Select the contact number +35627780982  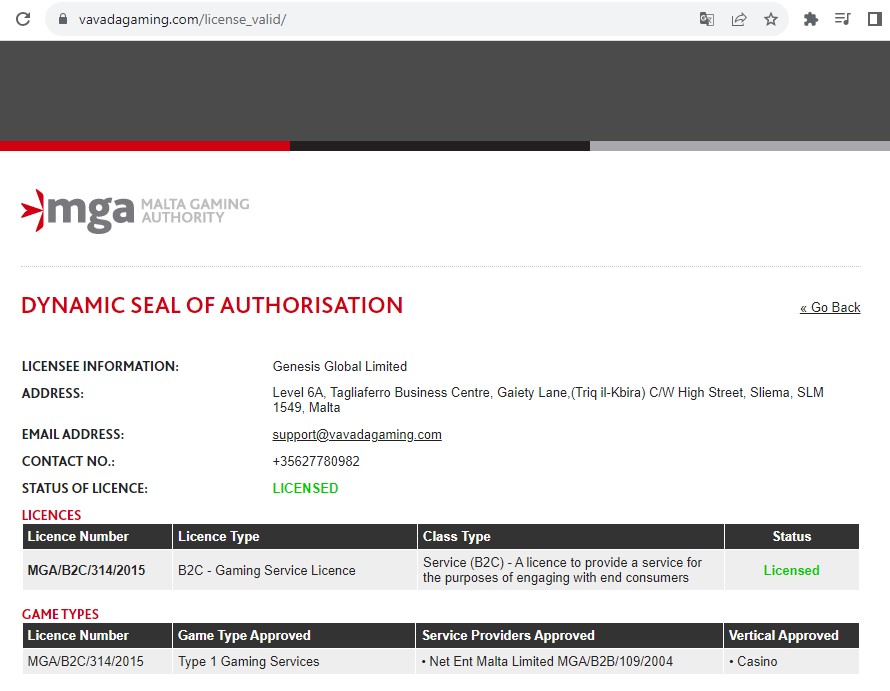[x=316, y=461]
